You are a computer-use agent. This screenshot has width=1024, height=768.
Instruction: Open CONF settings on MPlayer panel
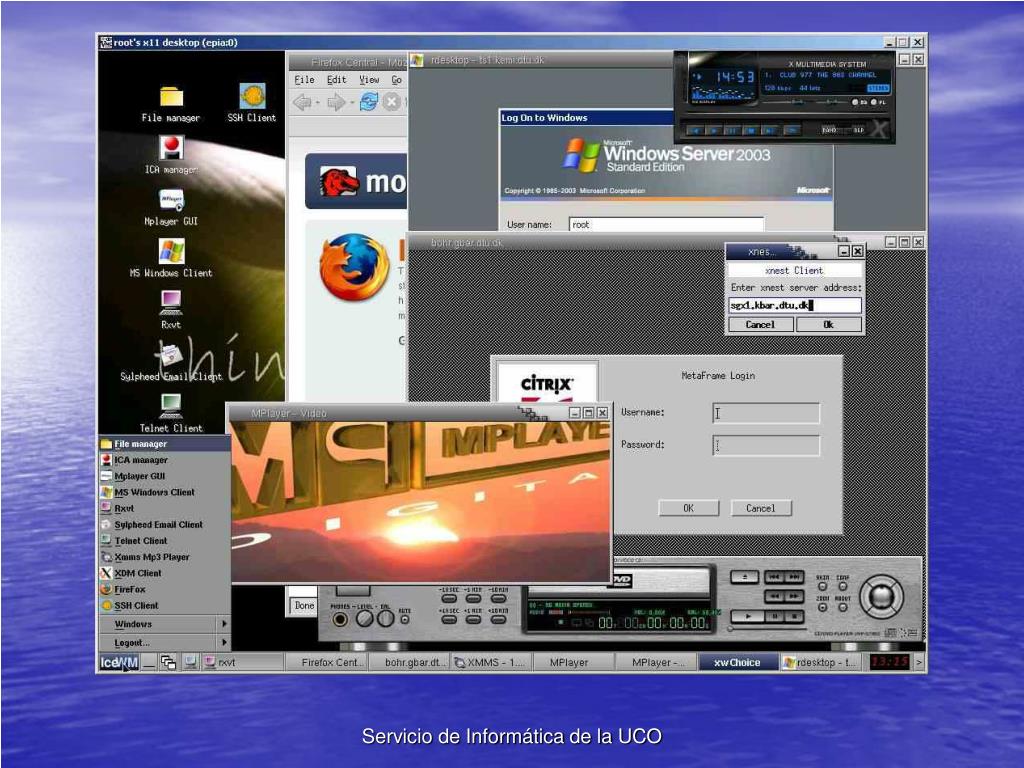(843, 586)
